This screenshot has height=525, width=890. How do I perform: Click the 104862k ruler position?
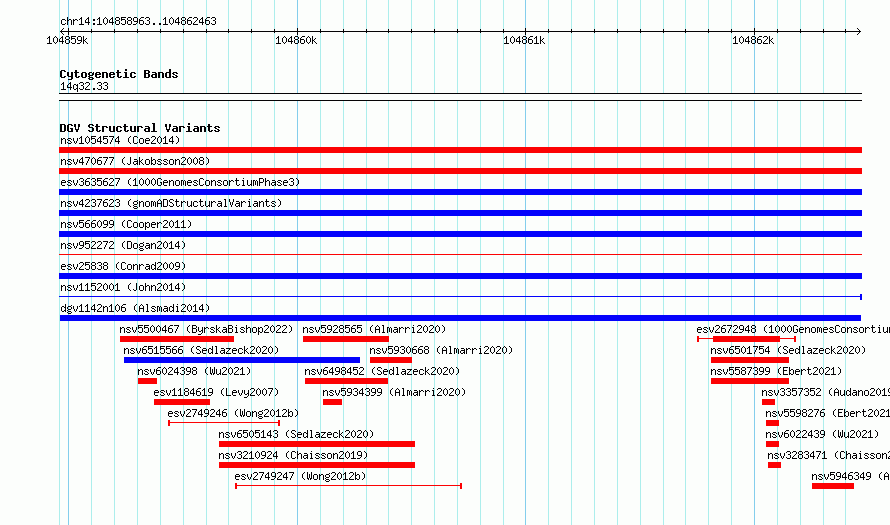tap(753, 40)
